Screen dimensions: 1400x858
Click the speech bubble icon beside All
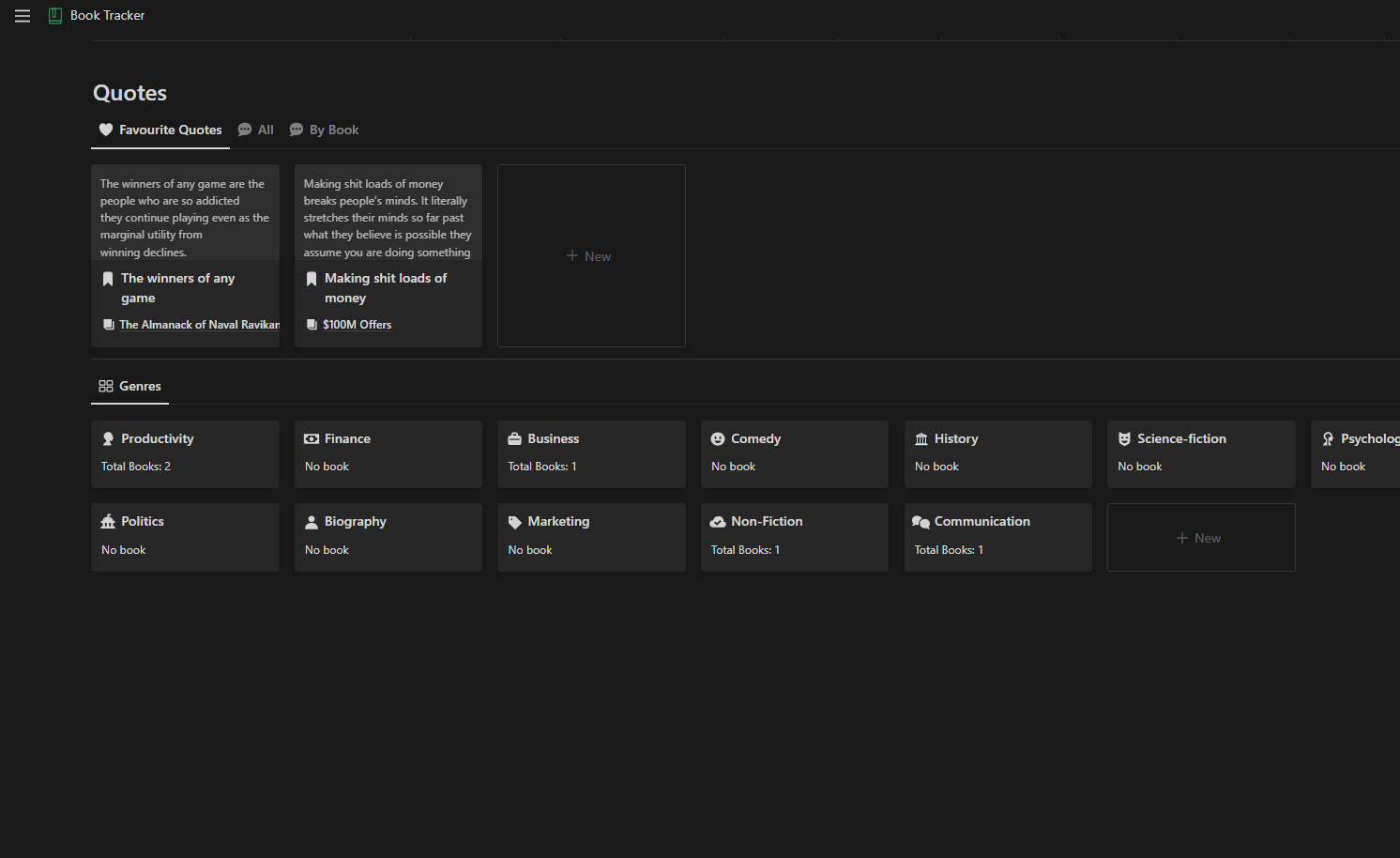coord(245,130)
